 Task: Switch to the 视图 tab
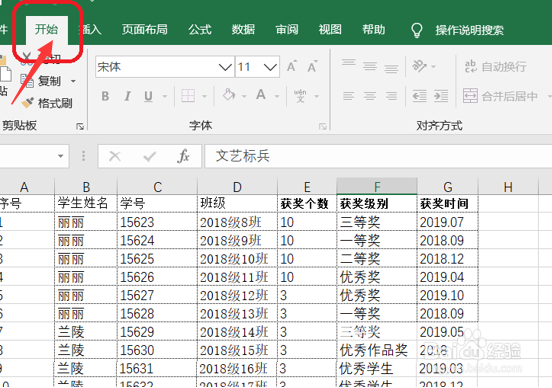pos(330,30)
